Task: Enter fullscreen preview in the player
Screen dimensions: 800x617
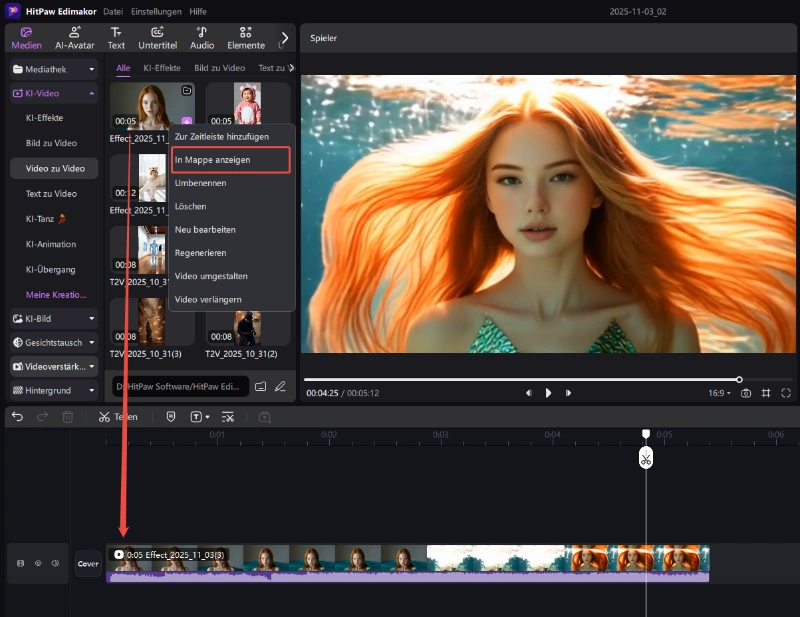Action: (786, 393)
